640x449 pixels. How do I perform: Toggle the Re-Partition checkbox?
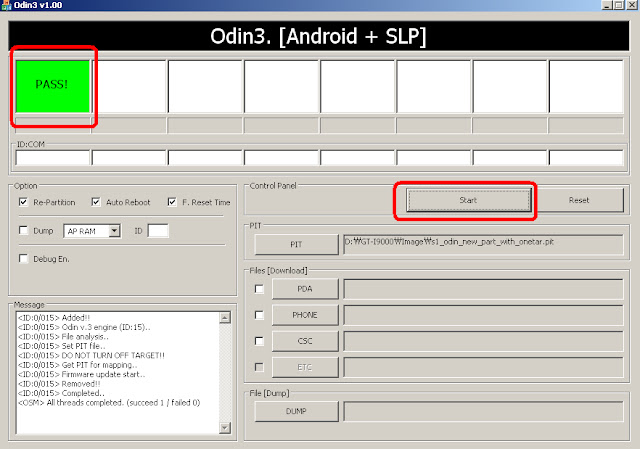pos(23,202)
